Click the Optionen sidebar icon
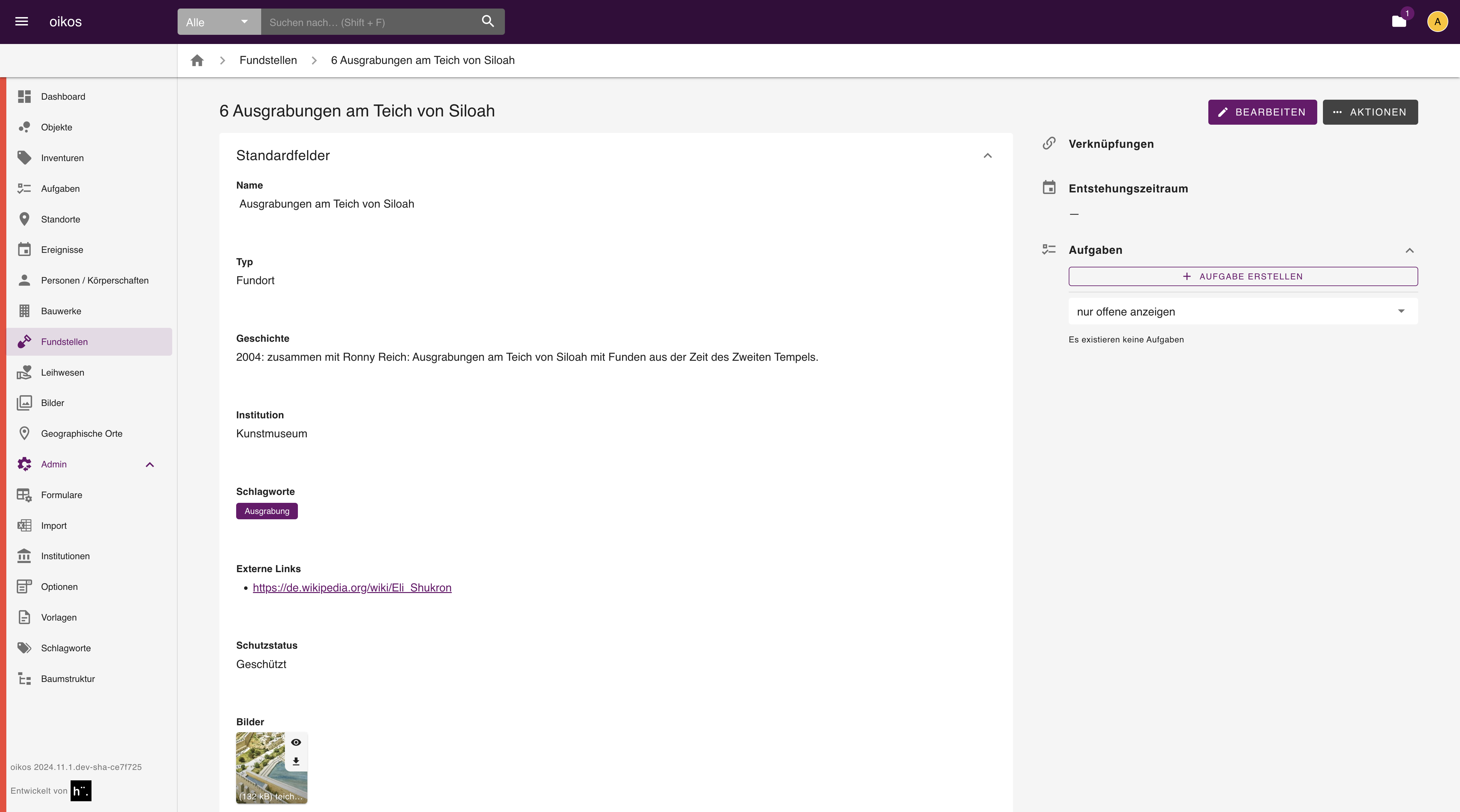The height and width of the screenshot is (812, 1460). (24, 586)
